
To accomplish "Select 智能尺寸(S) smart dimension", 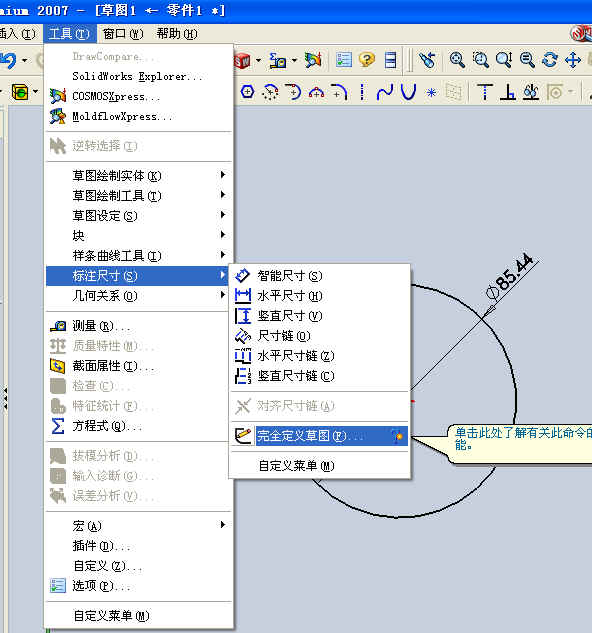I will click(x=320, y=276).
